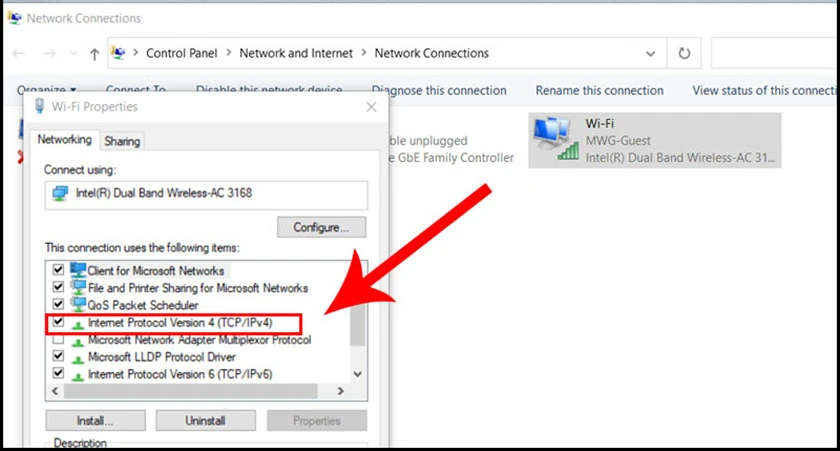The width and height of the screenshot is (840, 451).
Task: Click the forward navigation arrow
Action: coord(49,54)
